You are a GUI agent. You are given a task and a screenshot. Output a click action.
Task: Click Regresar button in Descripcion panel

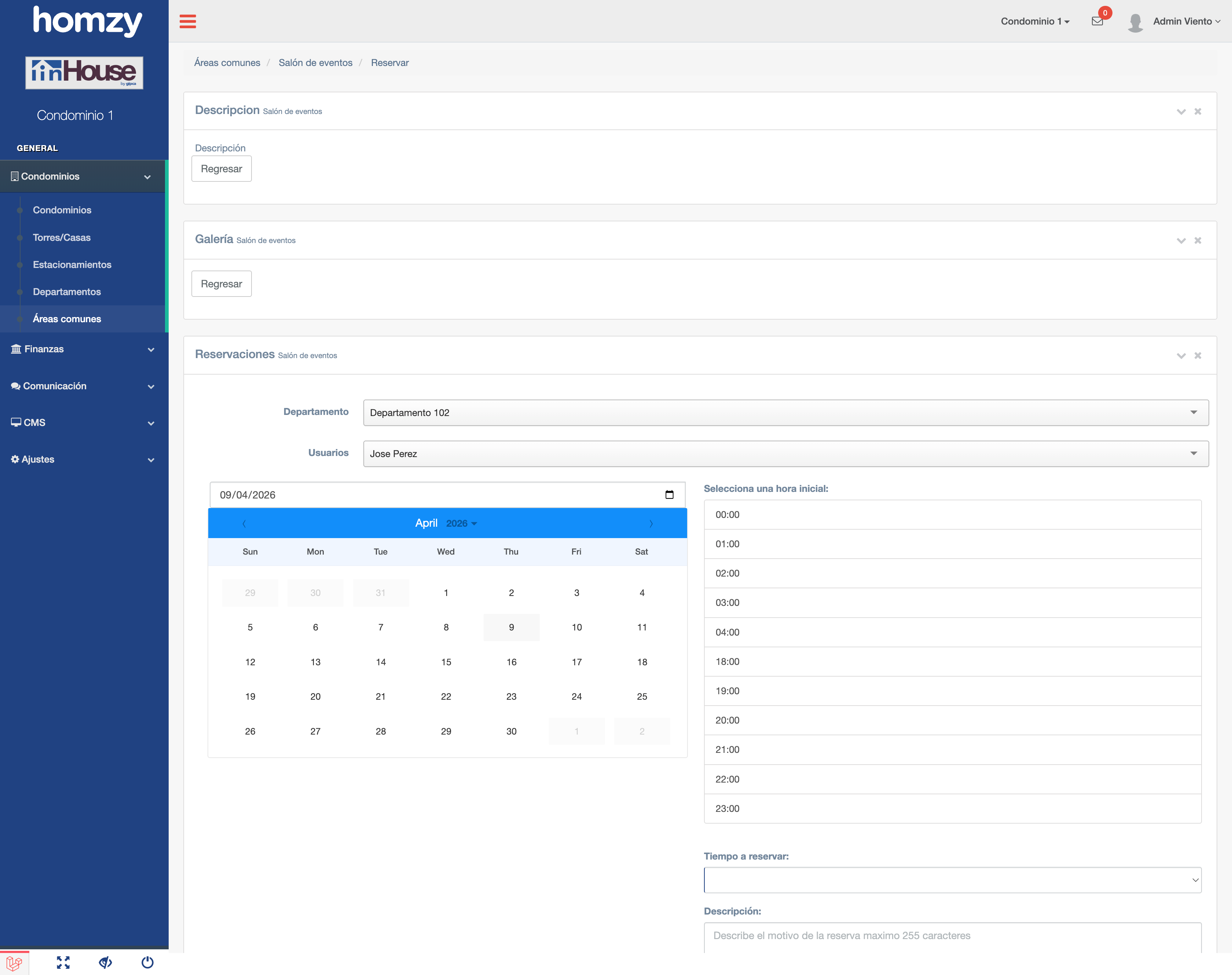click(x=221, y=169)
